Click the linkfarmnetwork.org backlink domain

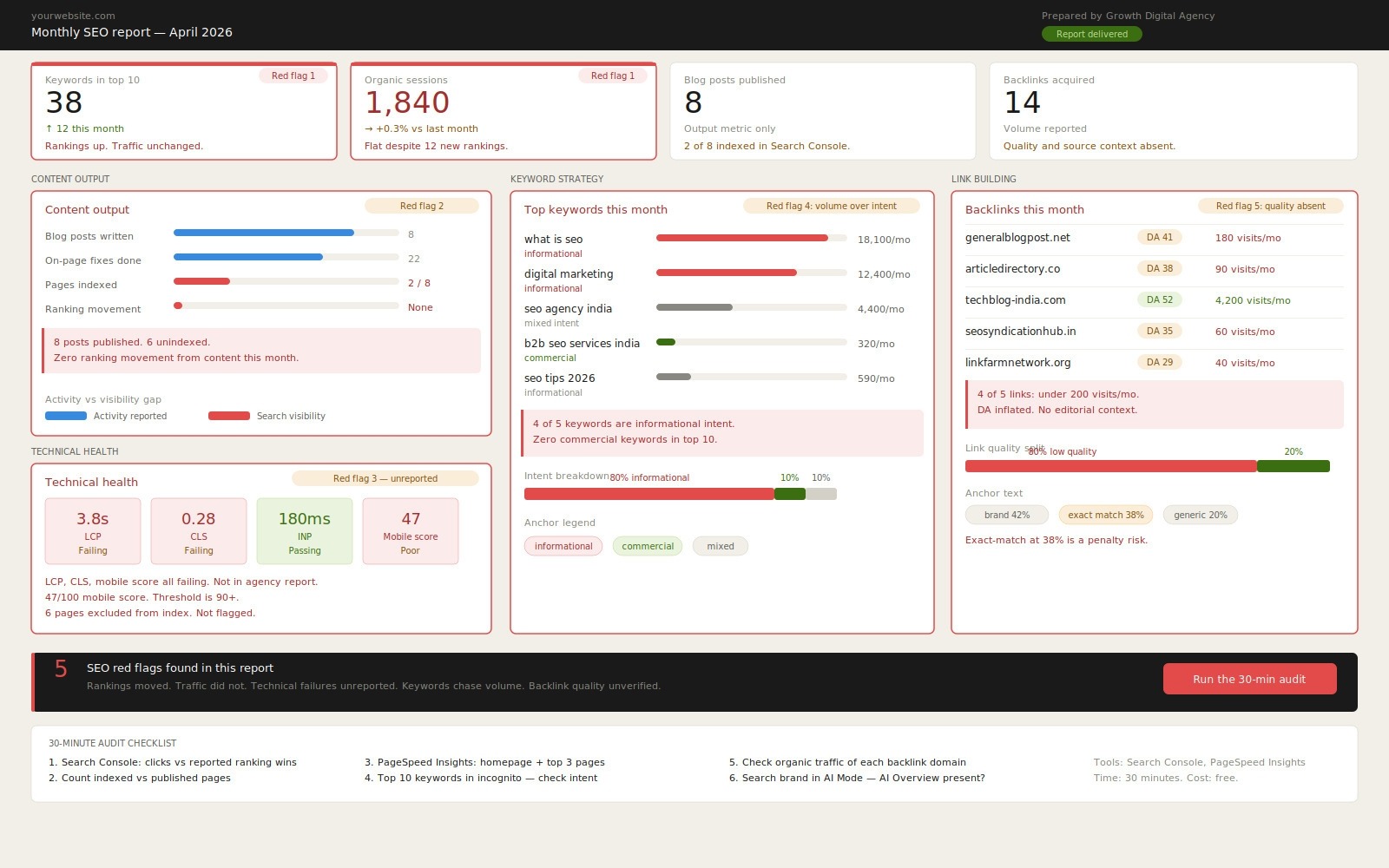1018,363
